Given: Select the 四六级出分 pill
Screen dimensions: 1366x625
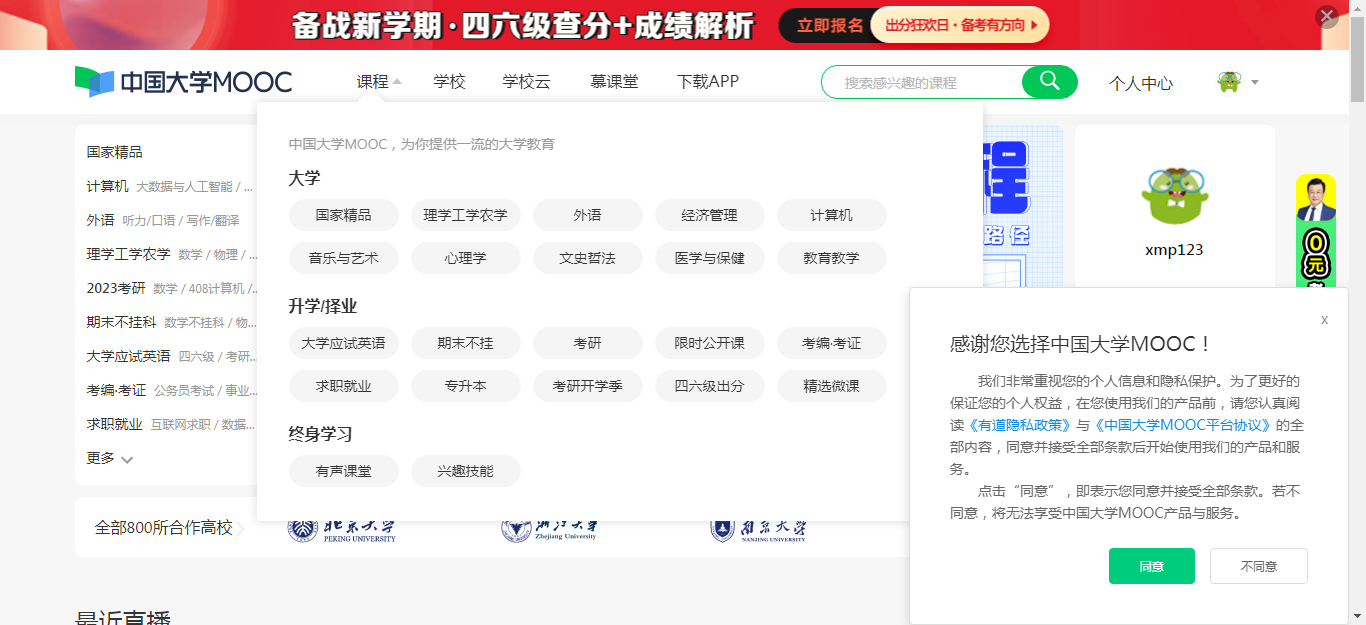Looking at the screenshot, I should pos(710,386).
